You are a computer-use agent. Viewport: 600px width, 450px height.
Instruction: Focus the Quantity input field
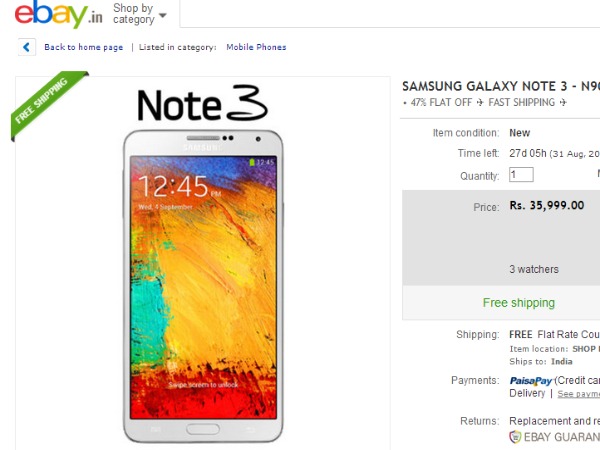pos(521,175)
